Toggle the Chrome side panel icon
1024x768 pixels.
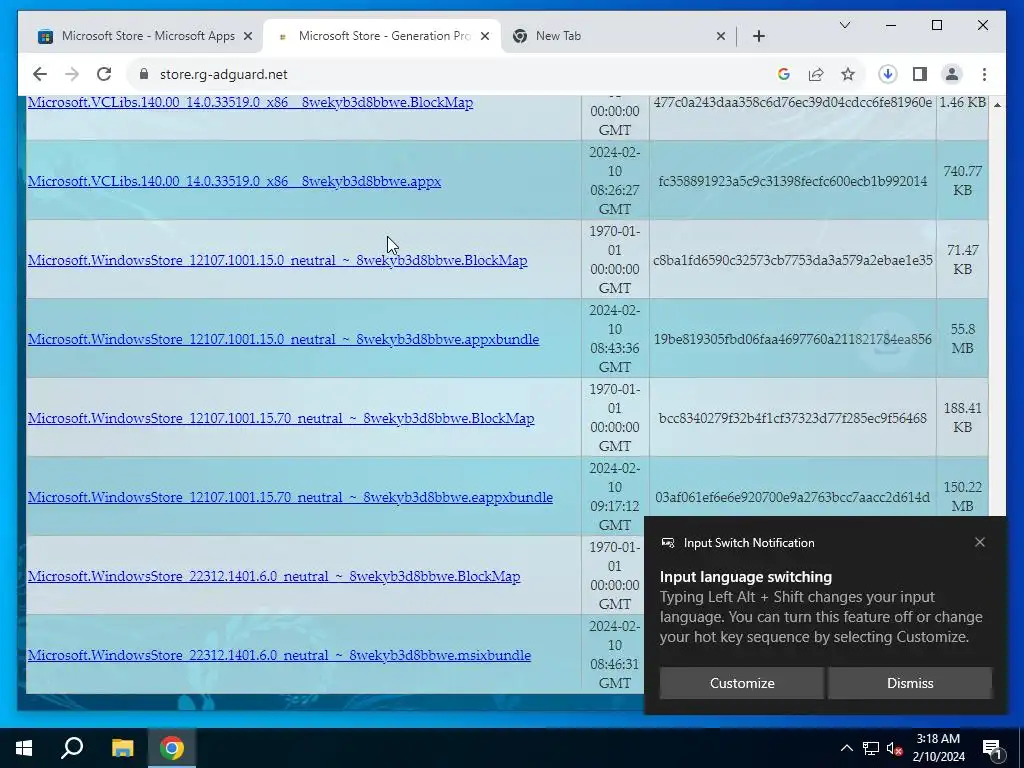[920, 74]
